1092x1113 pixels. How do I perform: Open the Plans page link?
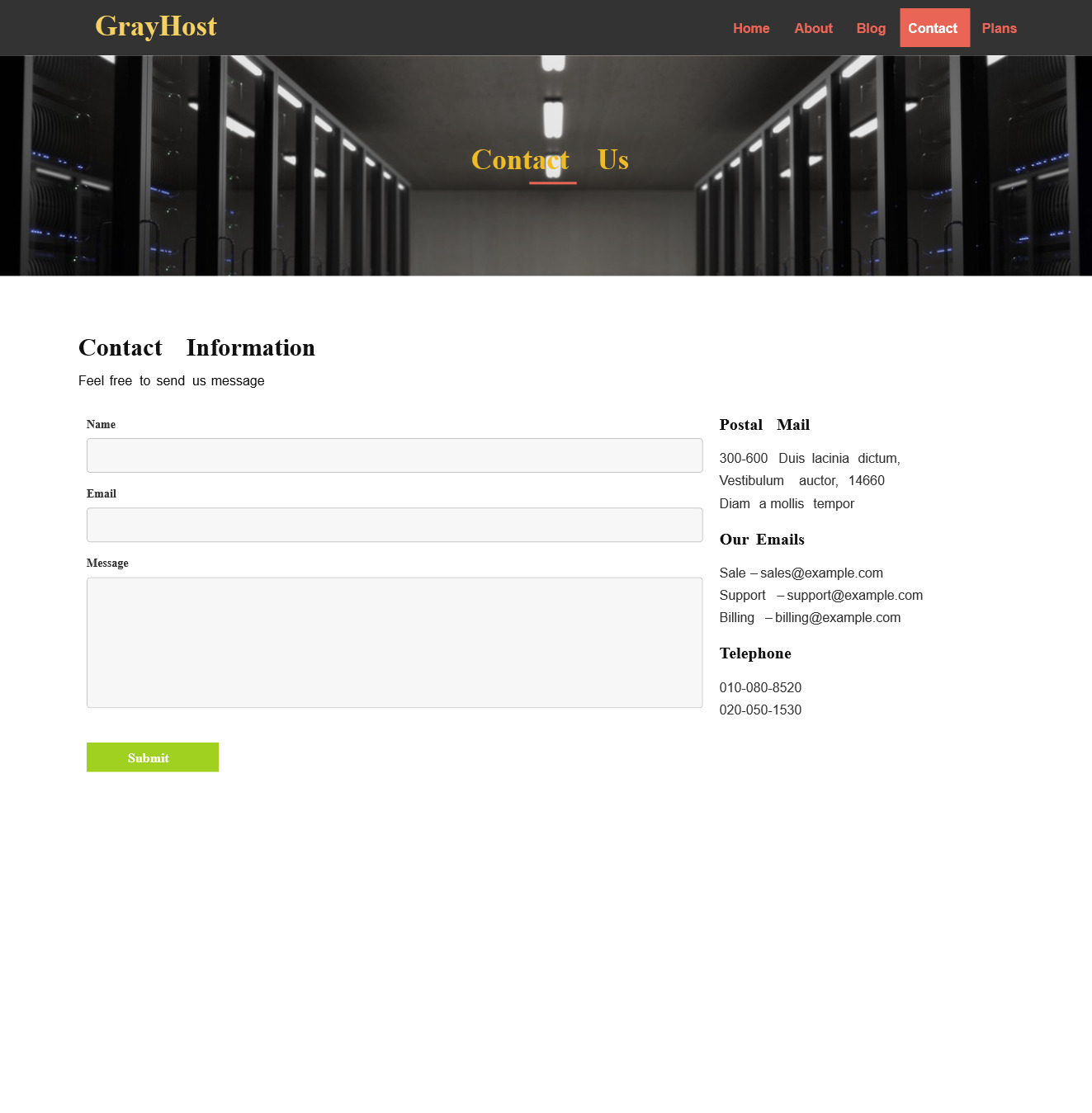tap(999, 28)
